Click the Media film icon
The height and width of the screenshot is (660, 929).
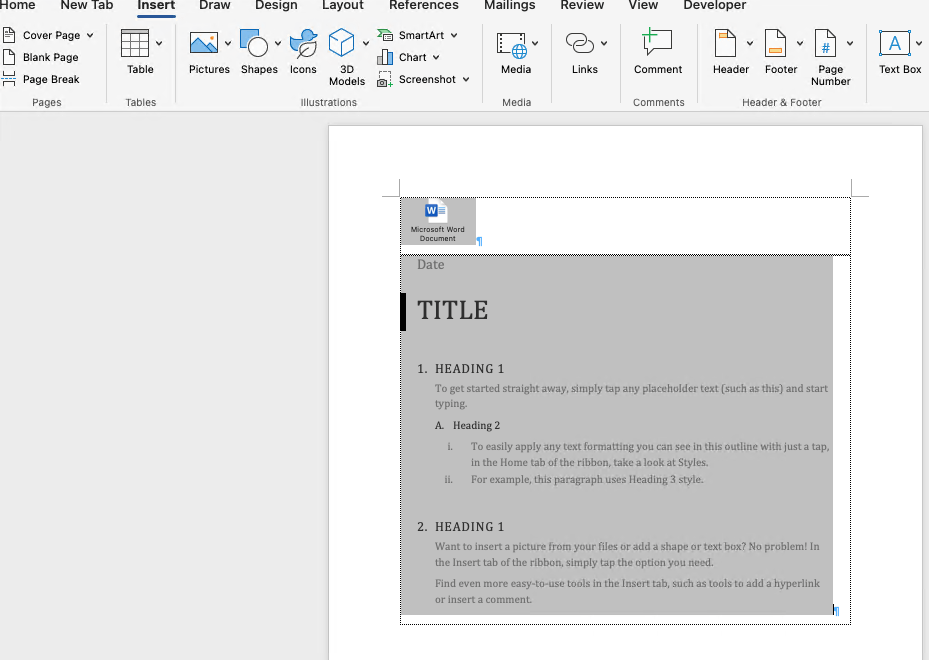511,45
